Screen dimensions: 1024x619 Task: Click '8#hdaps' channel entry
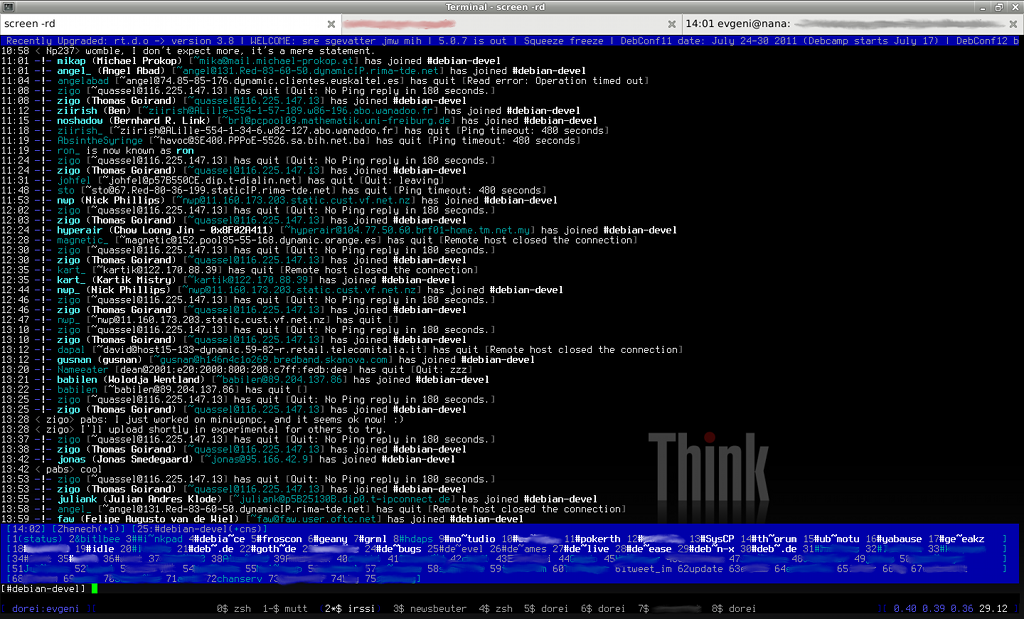pos(413,539)
